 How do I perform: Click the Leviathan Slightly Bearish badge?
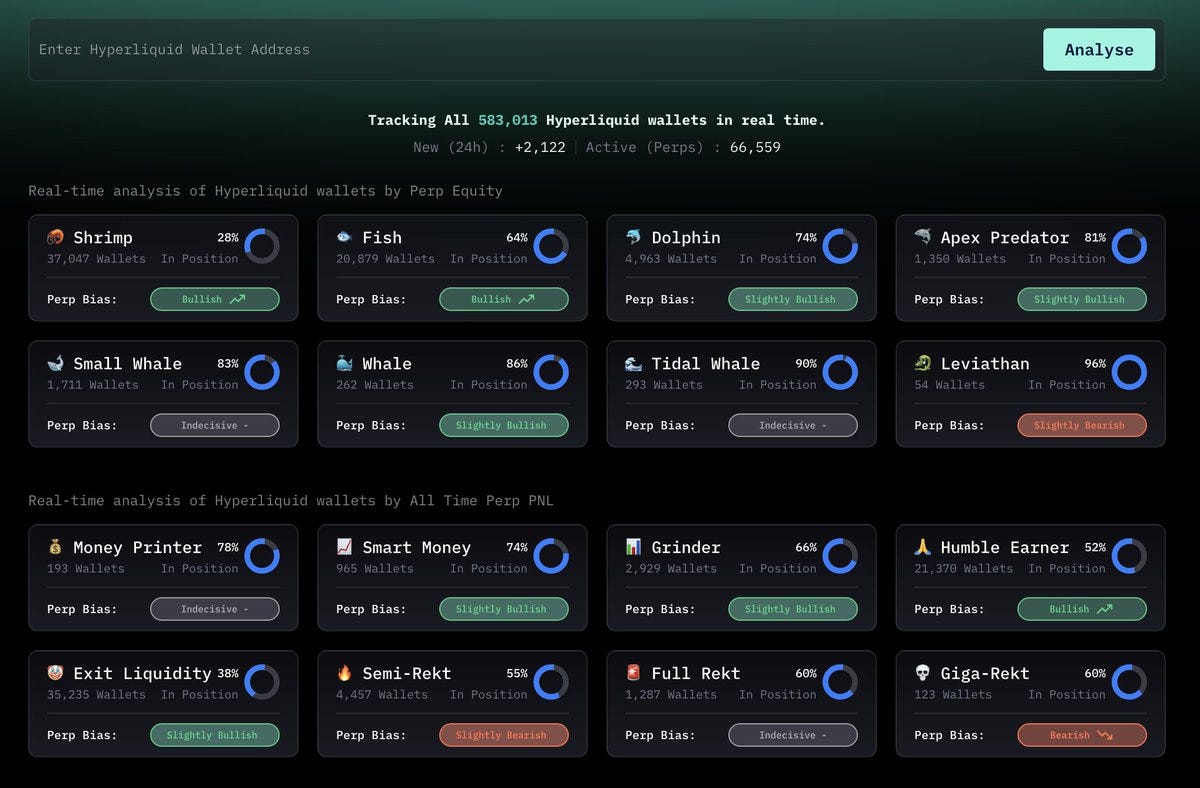(1082, 425)
